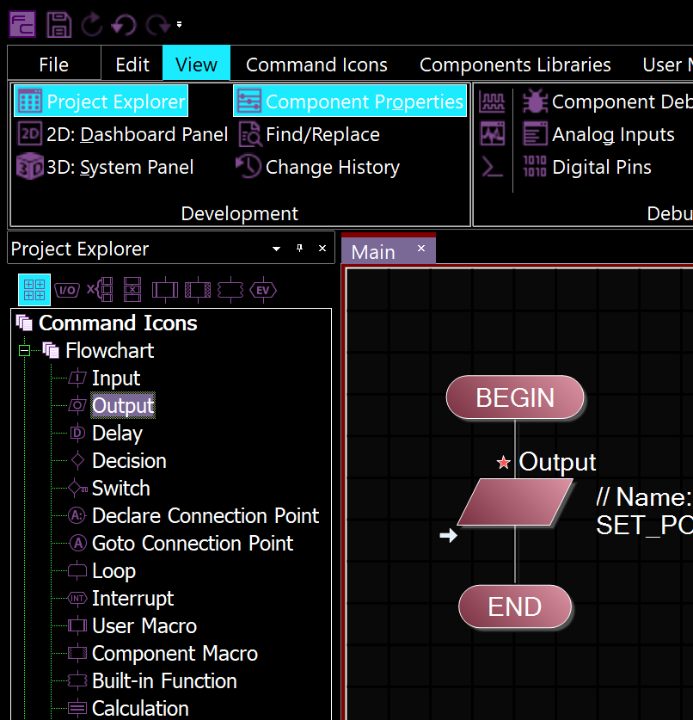Image resolution: width=693 pixels, height=720 pixels.
Task: Switch Project Explorer to the hatched component macros icon
Action: click(x=197, y=290)
